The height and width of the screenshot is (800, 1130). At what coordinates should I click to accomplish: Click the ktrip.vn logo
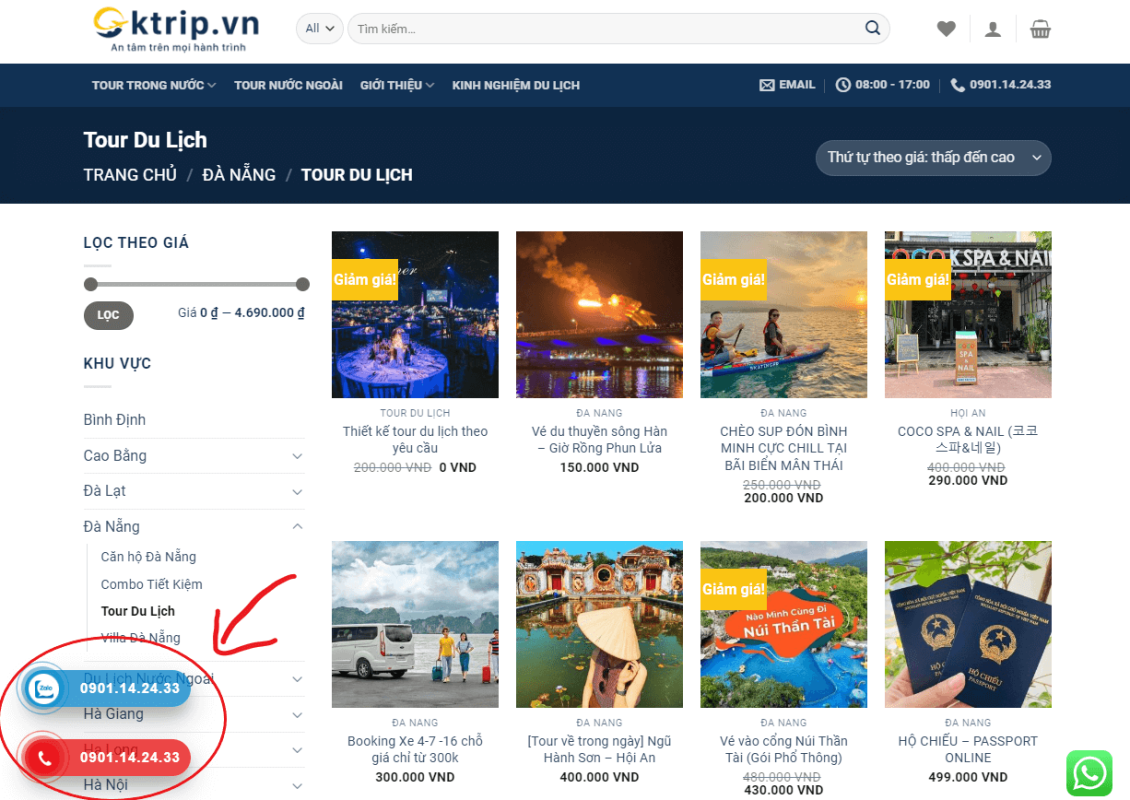(x=177, y=30)
